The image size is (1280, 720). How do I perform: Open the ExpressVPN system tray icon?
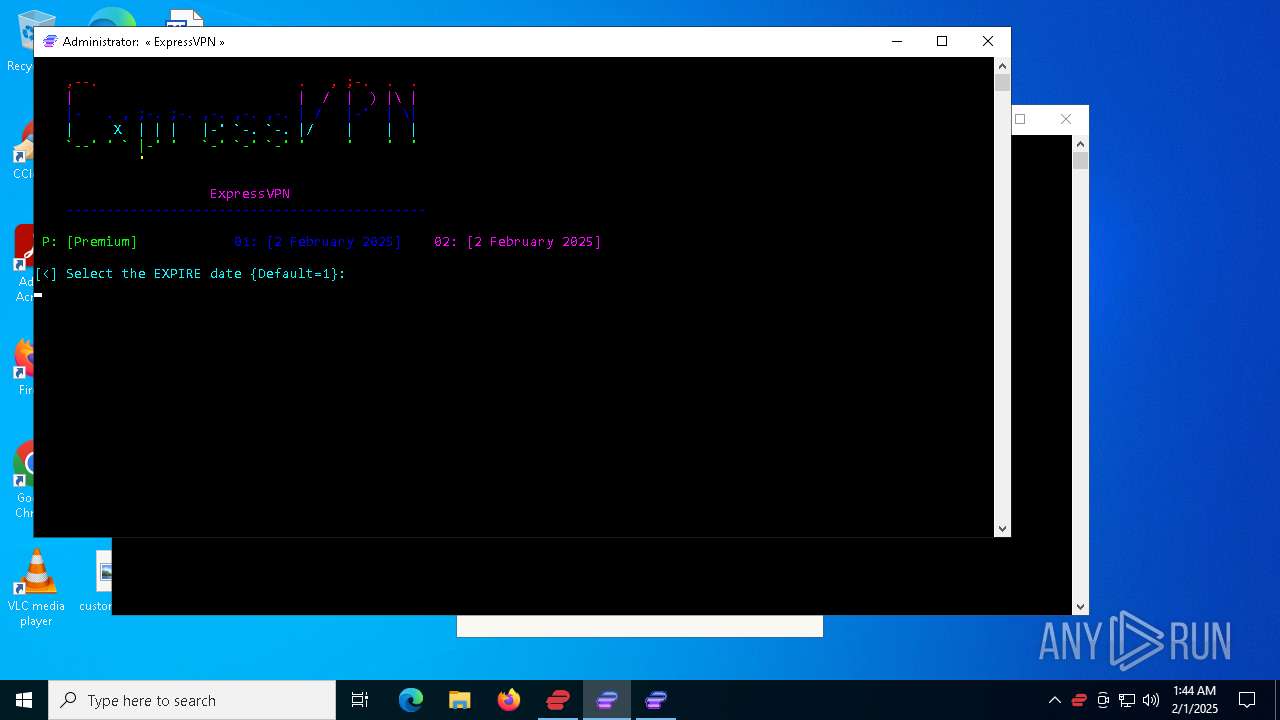(x=1079, y=700)
